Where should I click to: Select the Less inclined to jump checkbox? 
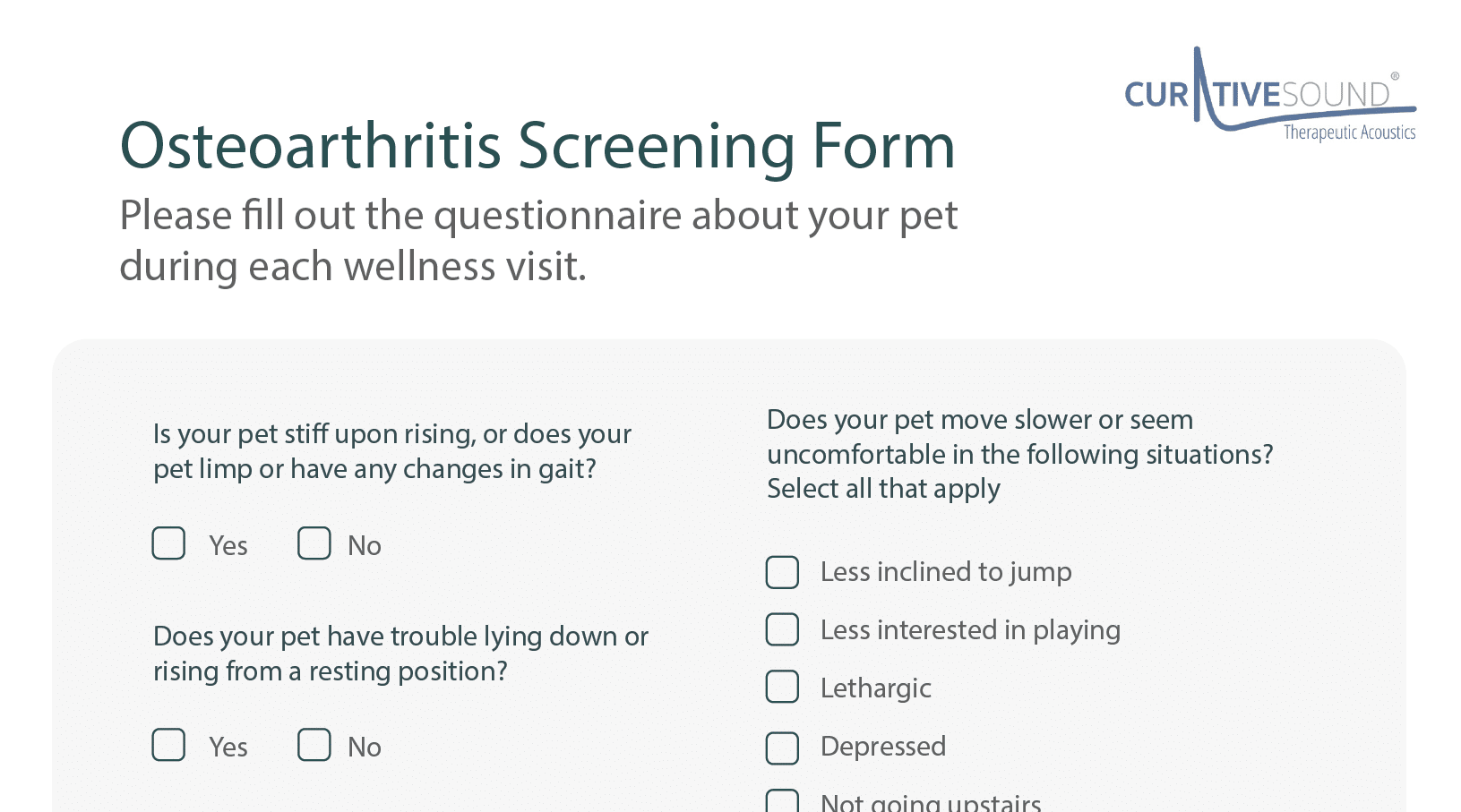point(782,572)
